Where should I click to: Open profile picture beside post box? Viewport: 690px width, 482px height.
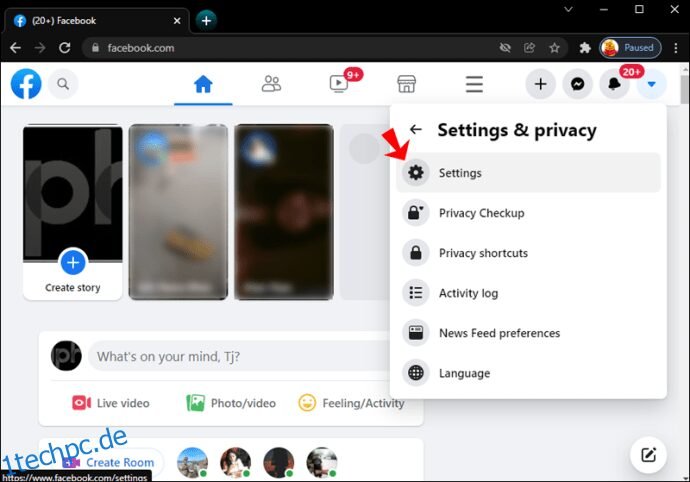click(x=66, y=356)
